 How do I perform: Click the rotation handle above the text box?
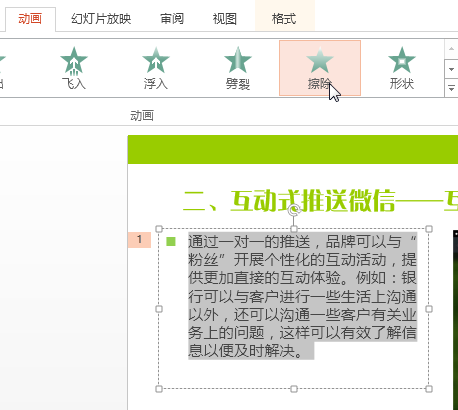(294, 210)
